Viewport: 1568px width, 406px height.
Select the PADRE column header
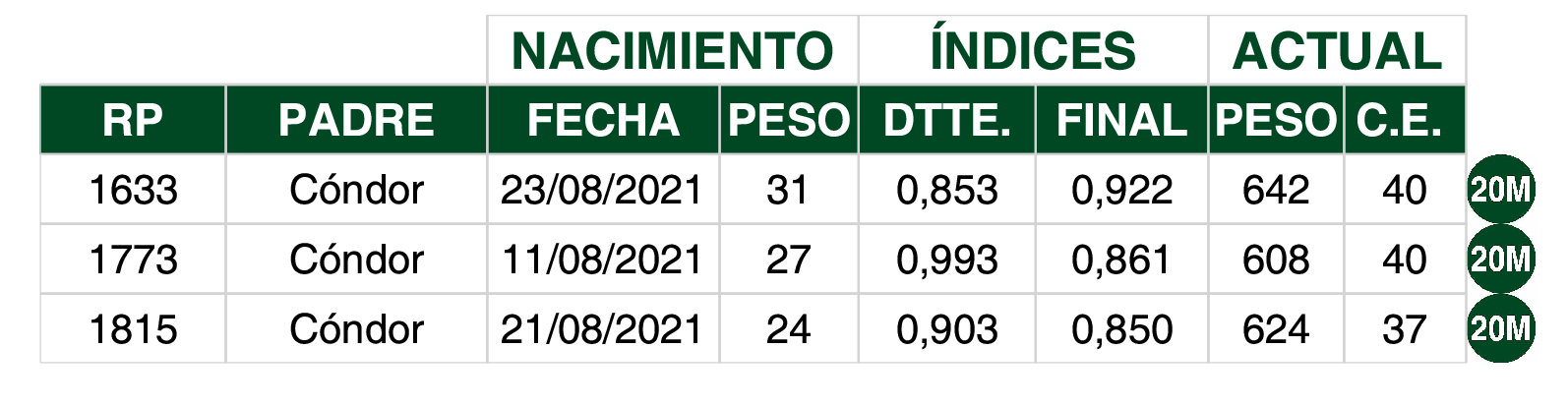356,120
